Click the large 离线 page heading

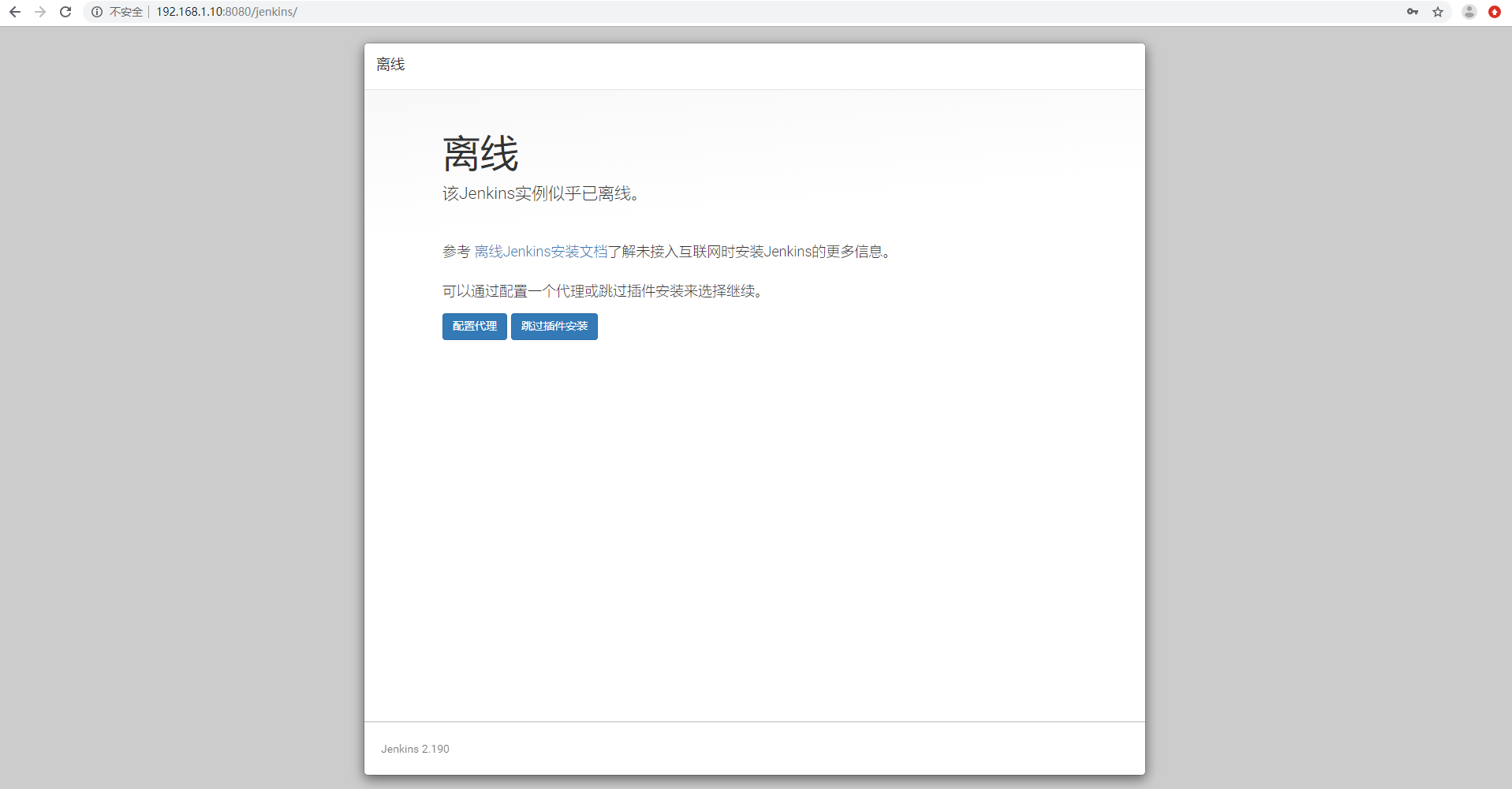point(480,153)
